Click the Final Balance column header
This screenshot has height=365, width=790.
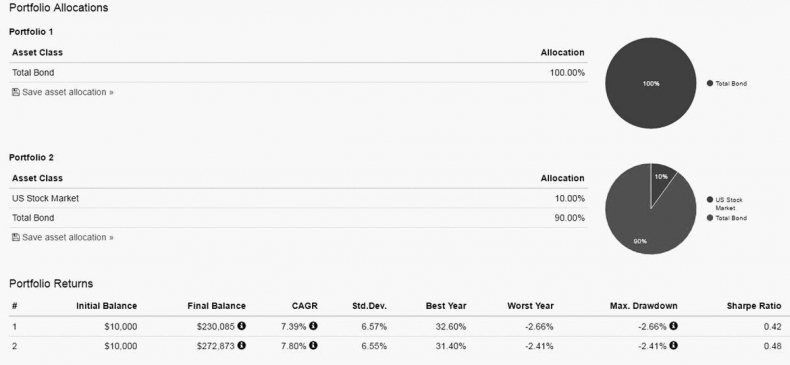[217, 306]
